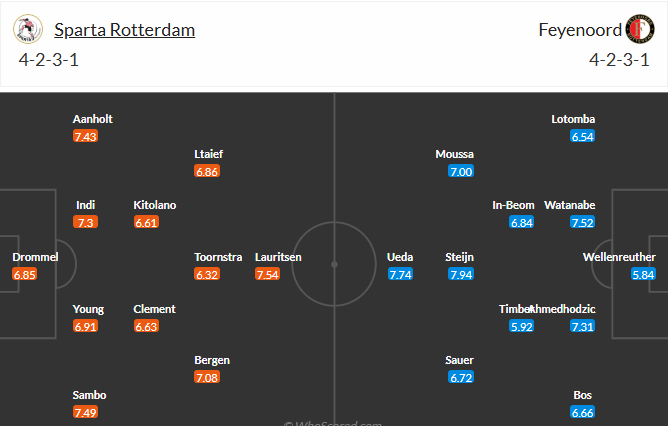Click In-Beom's 6.84 rating badge
669x426 pixels.
point(521,222)
